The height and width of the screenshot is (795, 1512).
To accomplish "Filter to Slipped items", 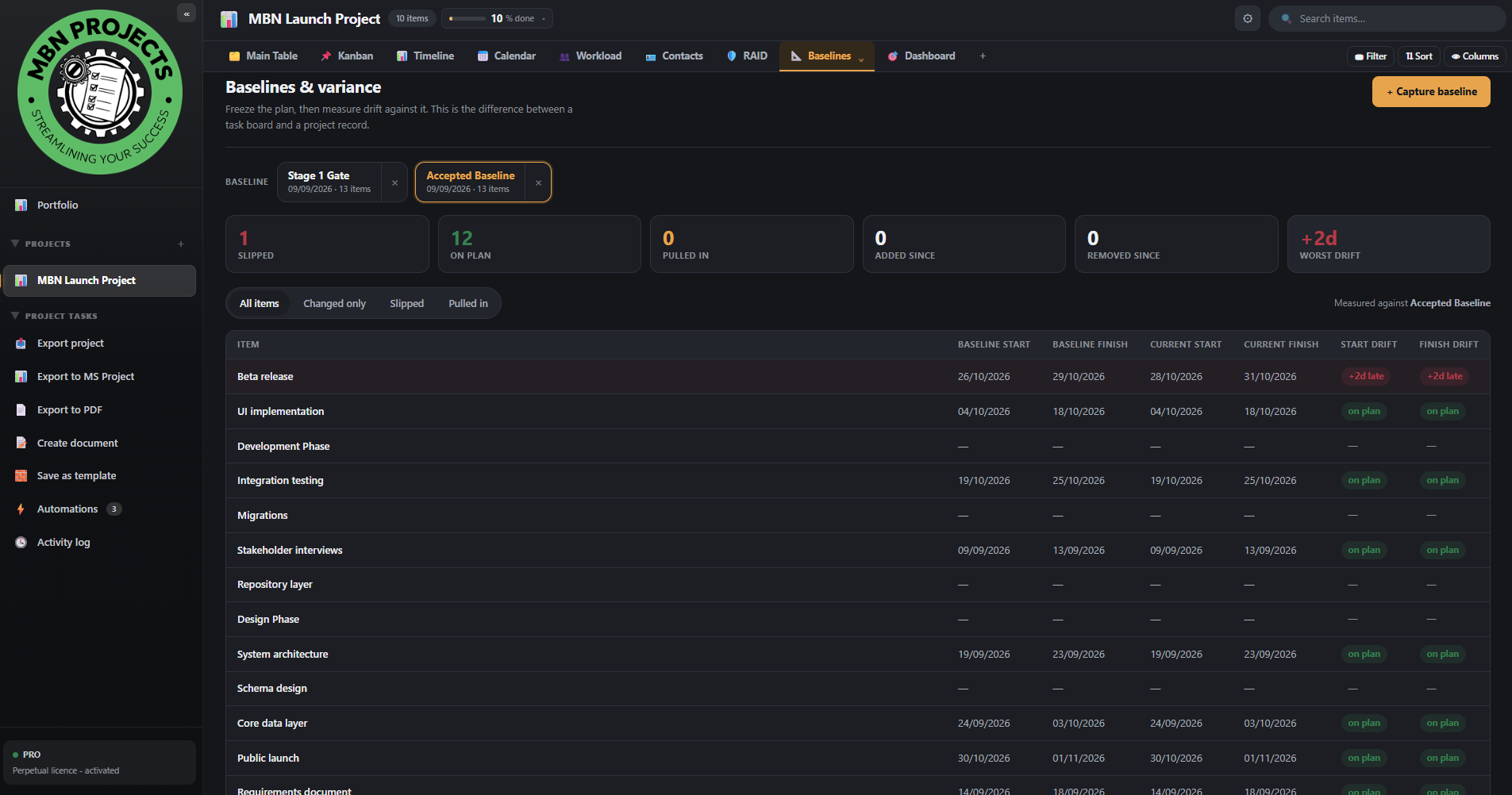I will [406, 304].
